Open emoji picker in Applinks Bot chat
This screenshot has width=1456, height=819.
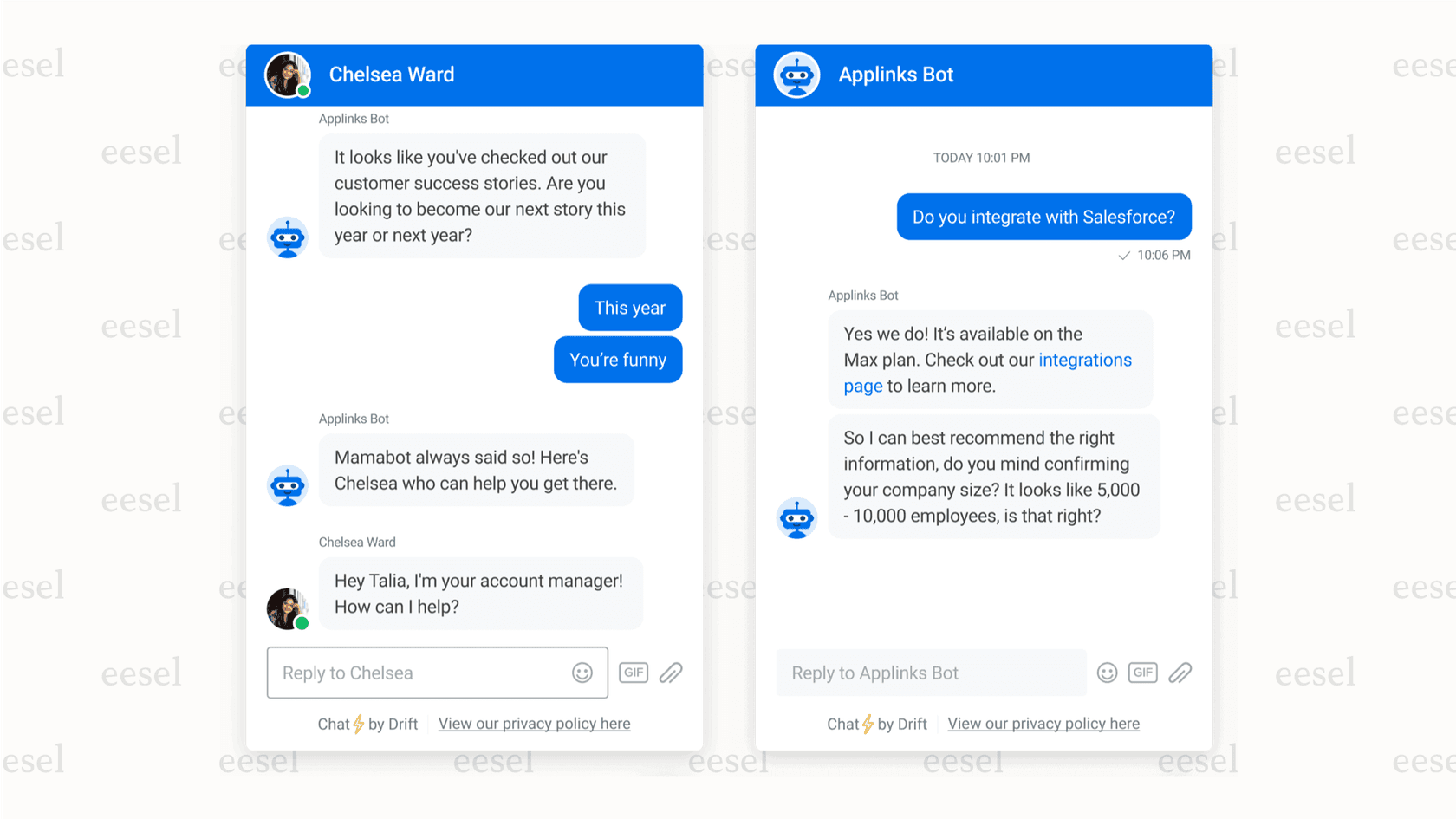(x=1107, y=673)
